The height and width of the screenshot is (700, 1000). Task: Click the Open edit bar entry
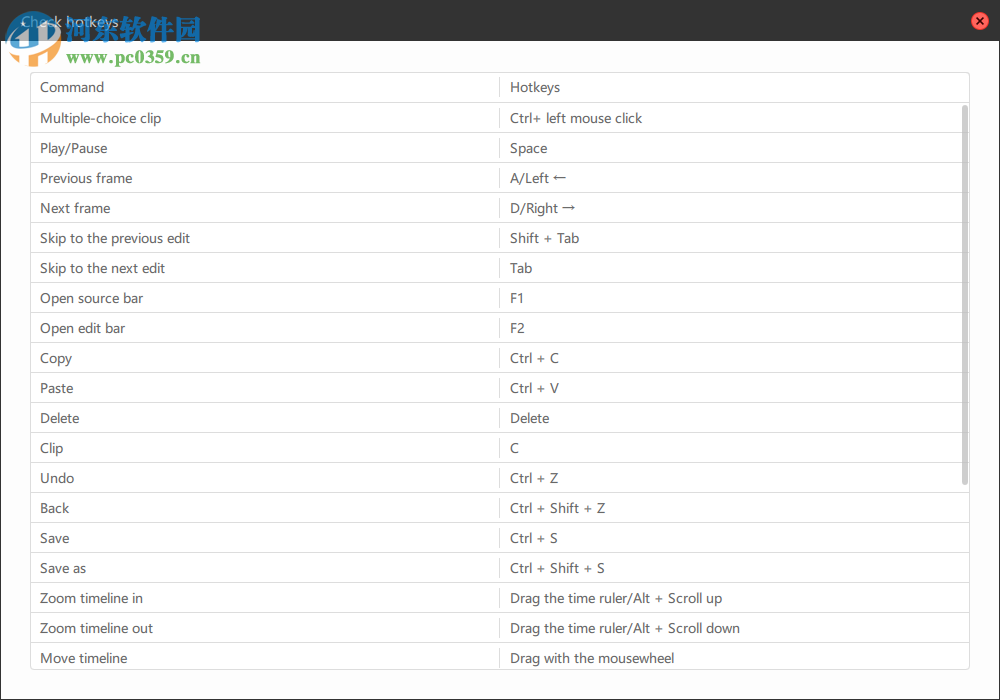(82, 328)
